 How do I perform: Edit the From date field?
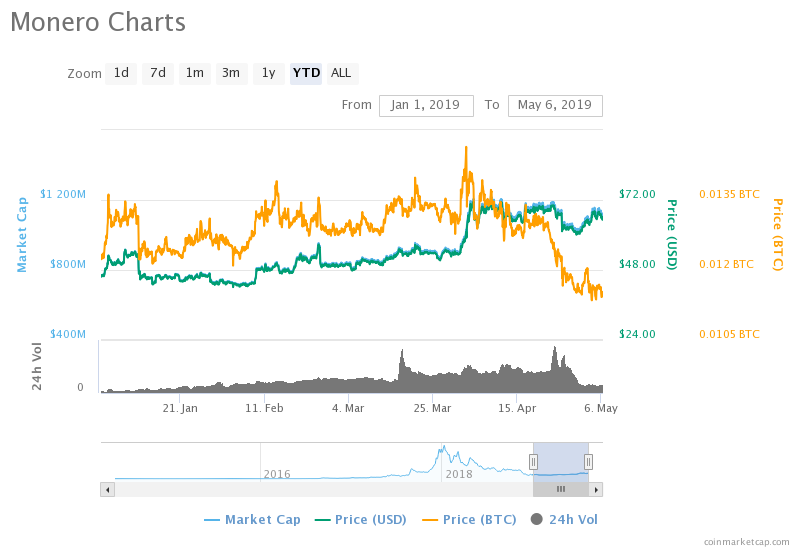(x=426, y=106)
